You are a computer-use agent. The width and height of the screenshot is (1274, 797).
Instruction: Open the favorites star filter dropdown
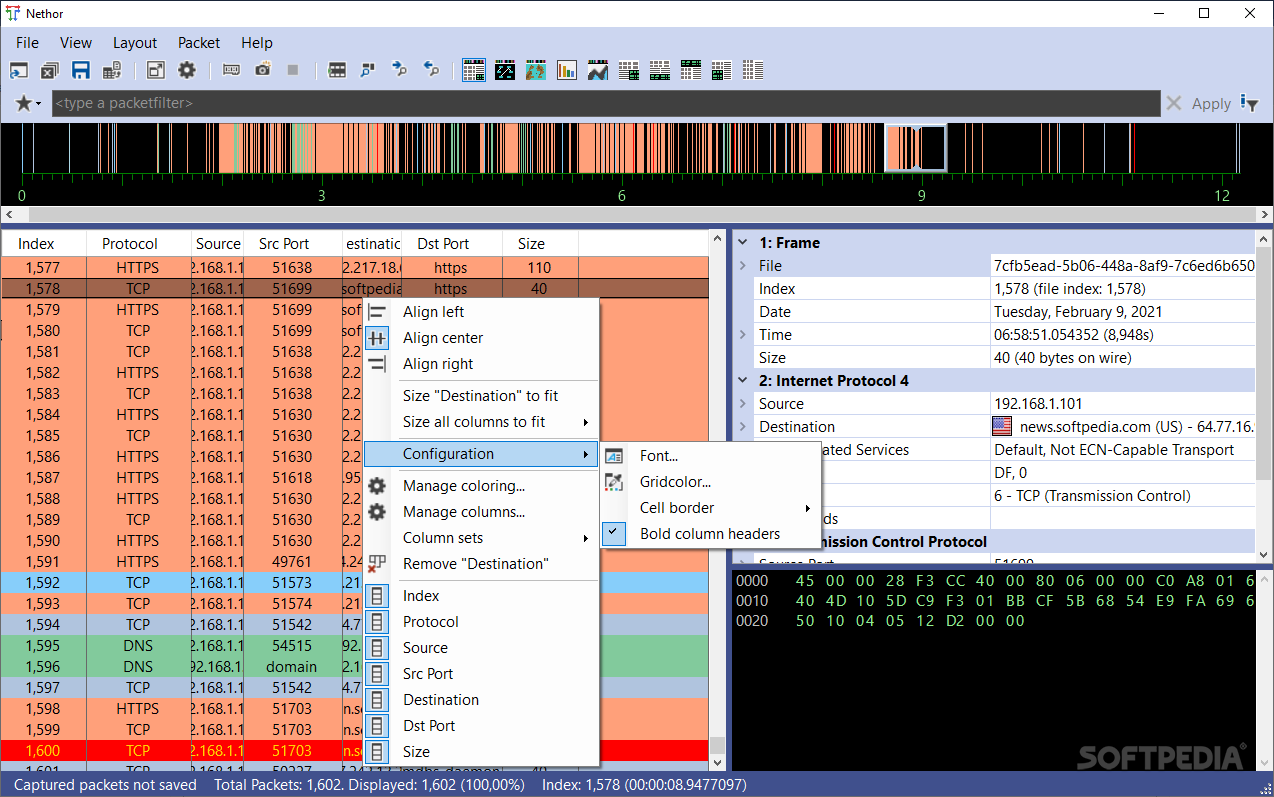click(28, 103)
